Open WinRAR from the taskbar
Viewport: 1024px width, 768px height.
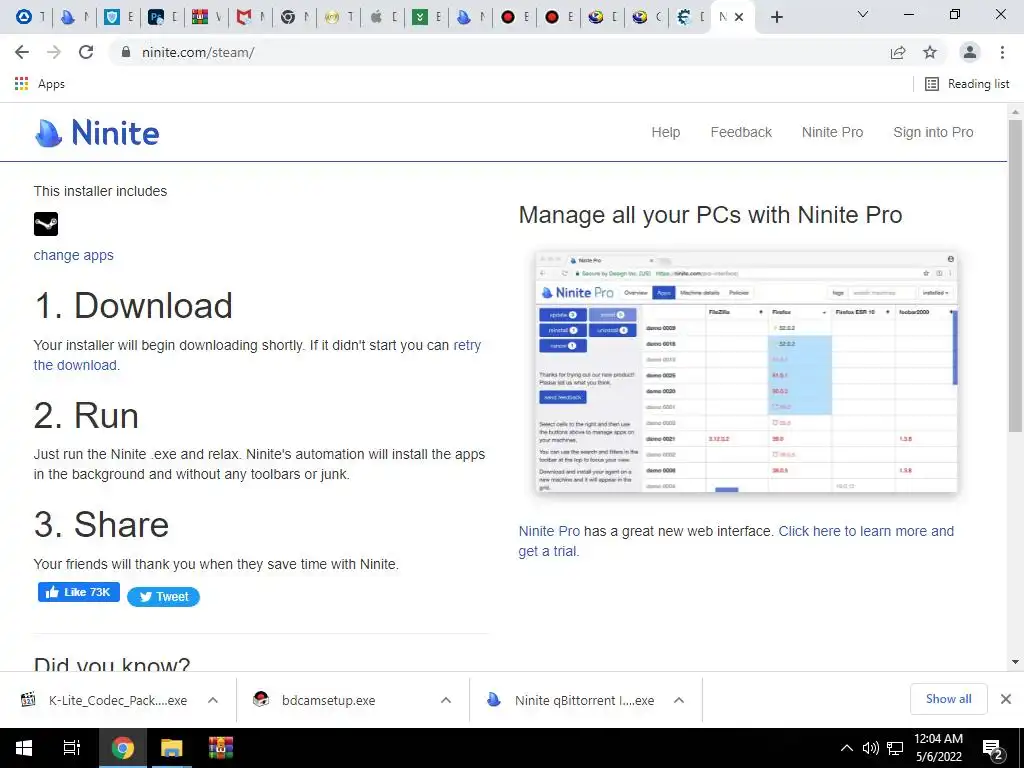[x=221, y=748]
